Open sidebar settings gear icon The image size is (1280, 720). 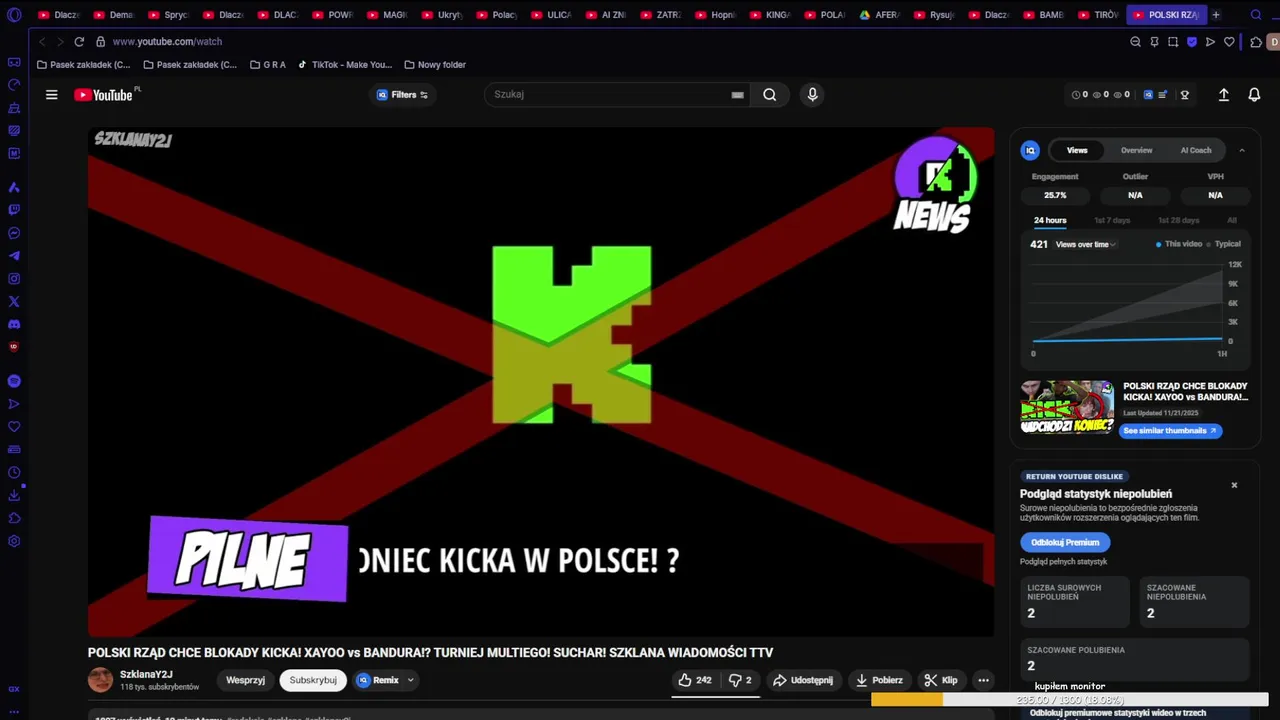coord(14,542)
